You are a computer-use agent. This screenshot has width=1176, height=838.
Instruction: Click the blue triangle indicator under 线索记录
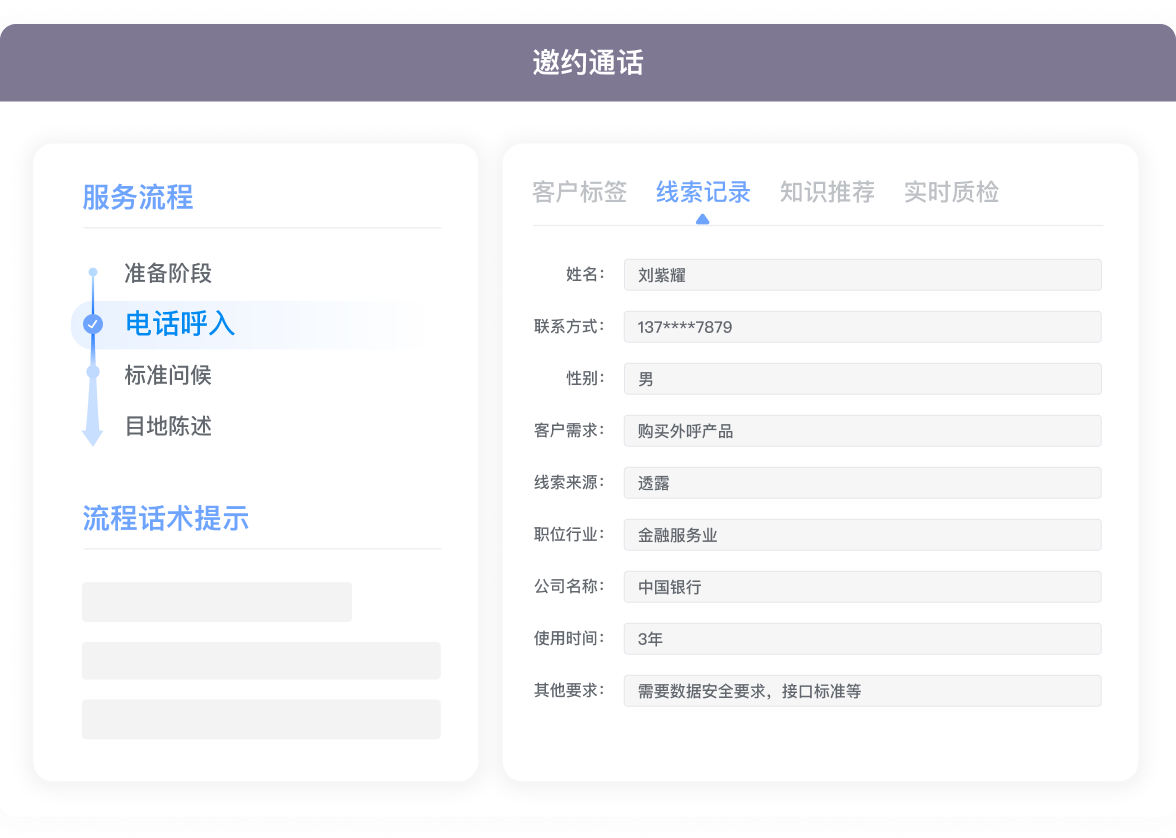[702, 219]
